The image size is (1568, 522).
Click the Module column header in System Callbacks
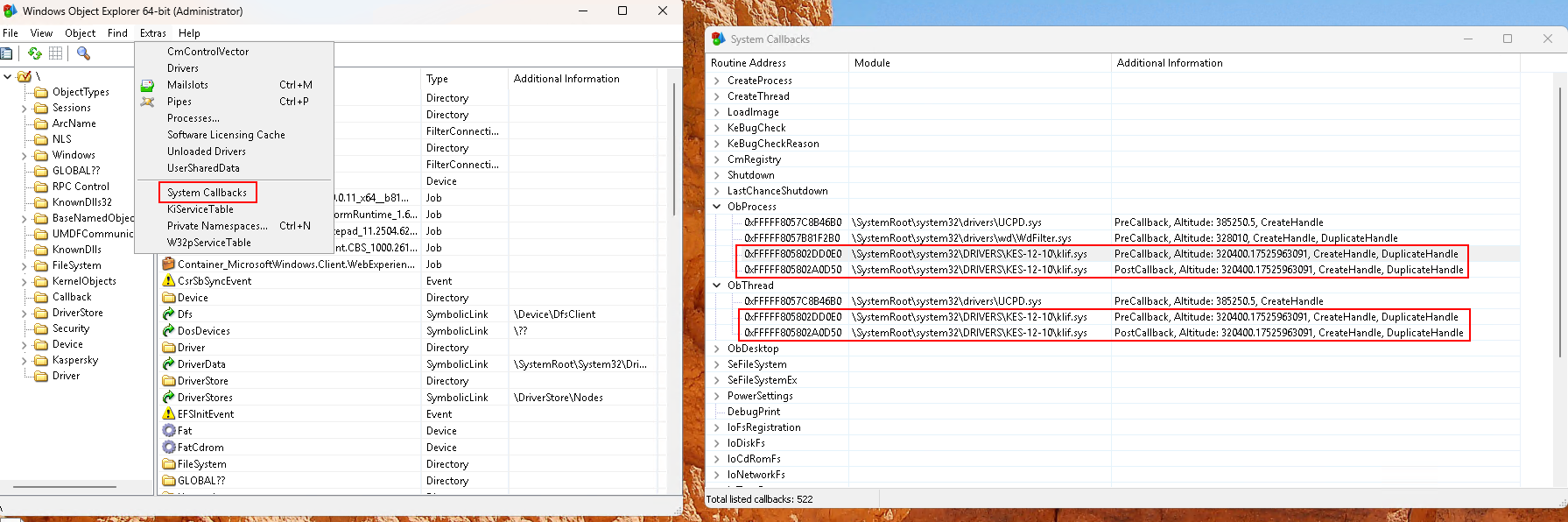pyautogui.click(x=981, y=63)
